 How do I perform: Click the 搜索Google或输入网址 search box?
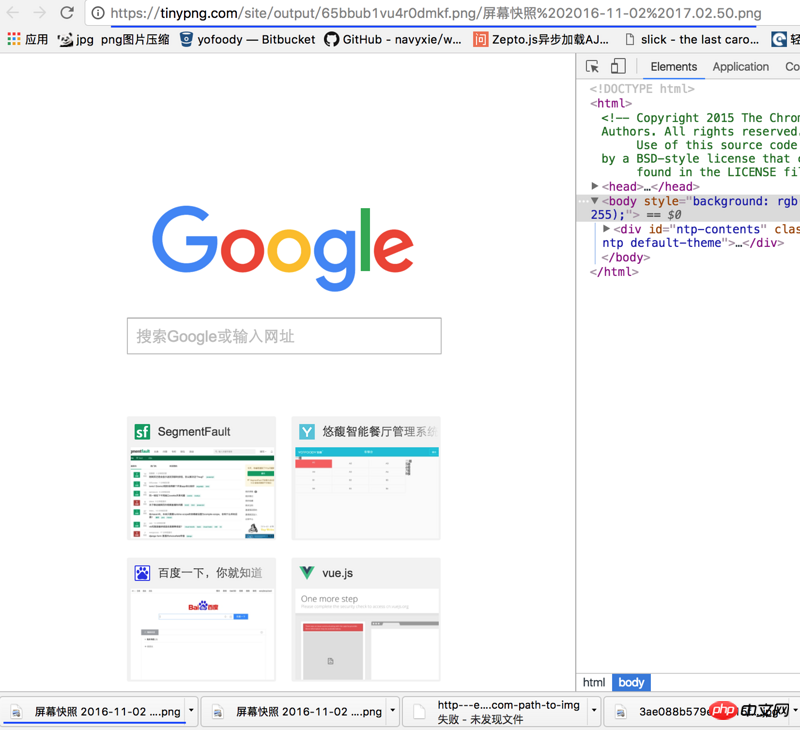coord(284,336)
